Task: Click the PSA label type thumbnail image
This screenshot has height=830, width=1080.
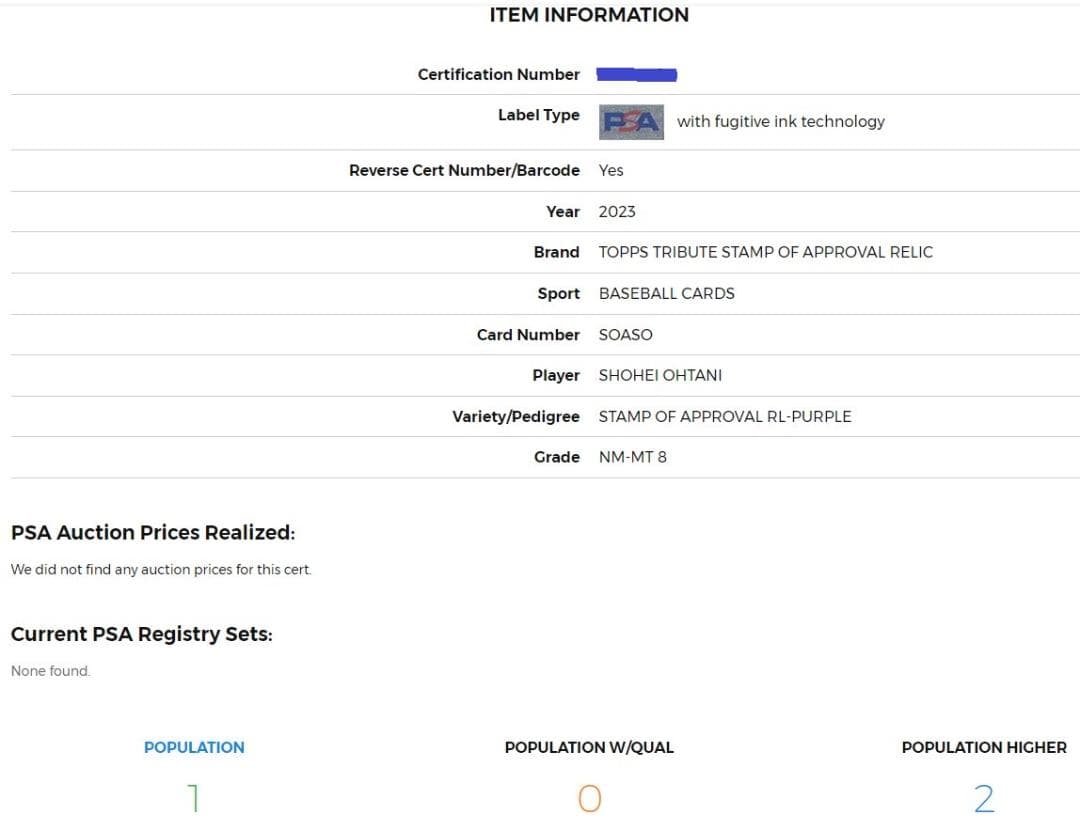Action: pyautogui.click(x=632, y=122)
